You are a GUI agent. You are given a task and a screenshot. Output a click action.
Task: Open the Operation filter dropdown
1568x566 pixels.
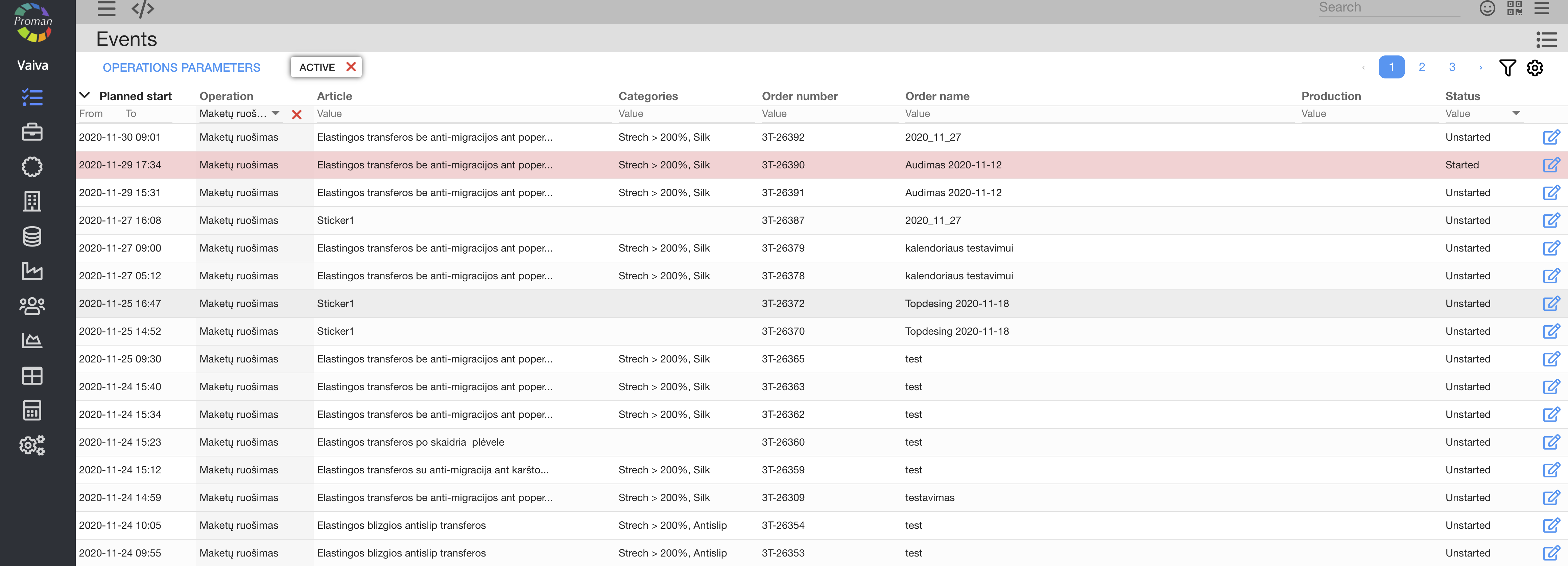276,113
